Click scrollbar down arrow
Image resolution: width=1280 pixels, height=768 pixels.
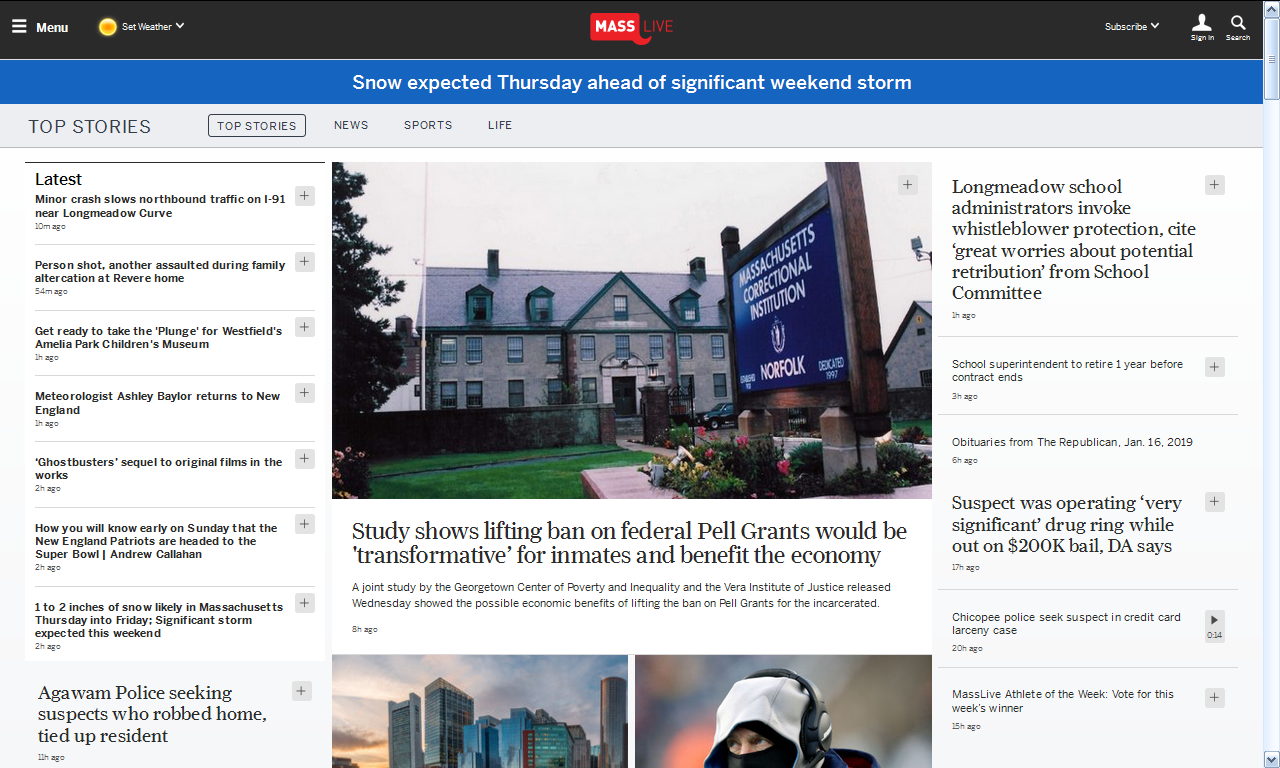tap(1271, 759)
